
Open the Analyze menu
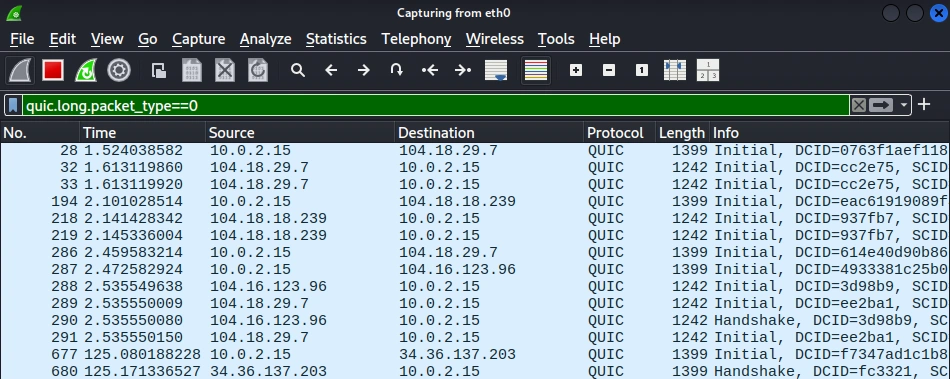pyautogui.click(x=265, y=39)
